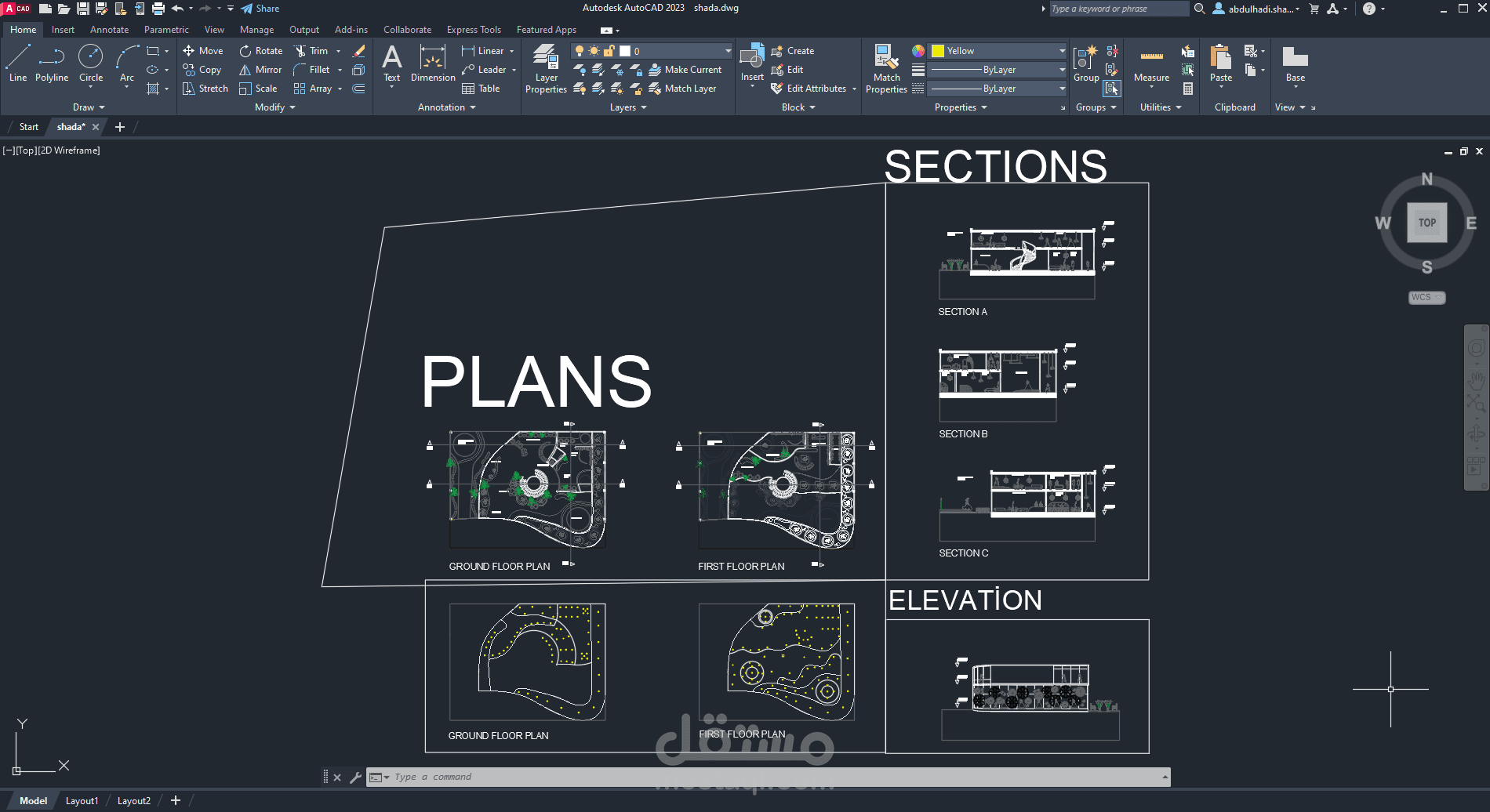
Task: Open Layer Properties manager
Action: point(546,69)
